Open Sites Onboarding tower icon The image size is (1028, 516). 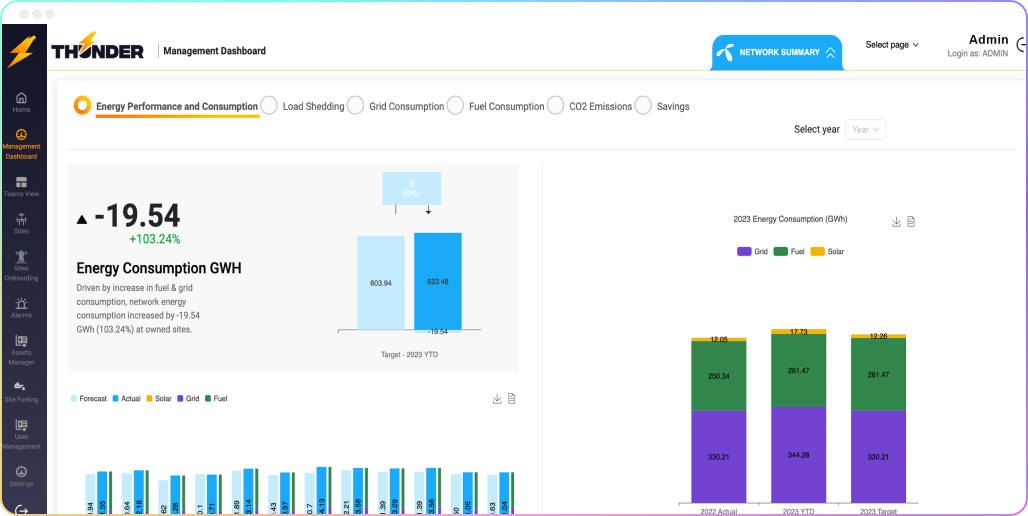coord(21,258)
